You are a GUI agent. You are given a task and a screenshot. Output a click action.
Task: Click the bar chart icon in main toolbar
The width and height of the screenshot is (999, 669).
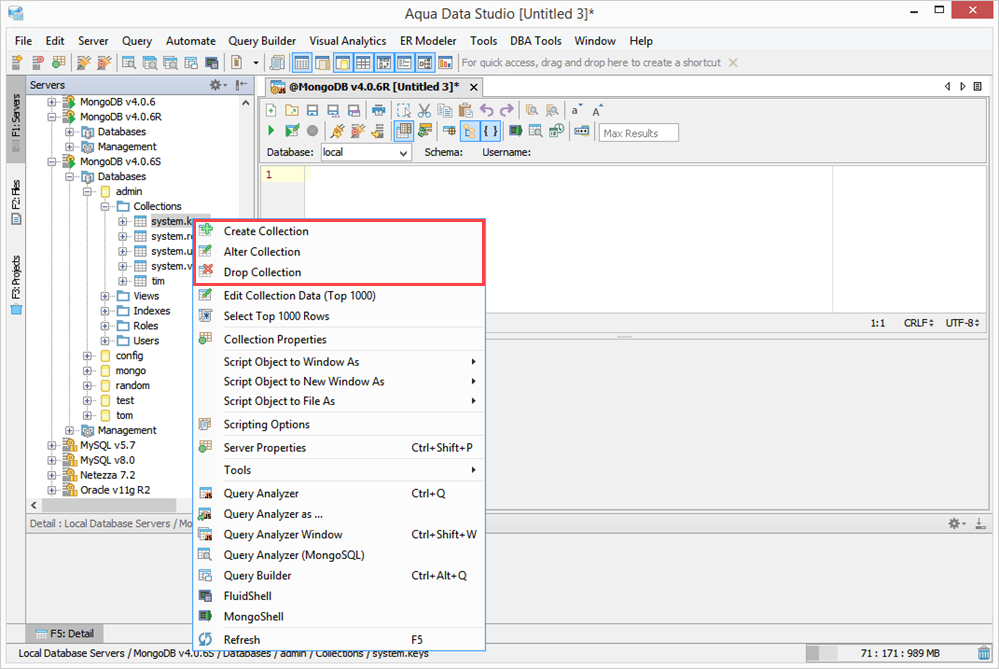point(445,62)
